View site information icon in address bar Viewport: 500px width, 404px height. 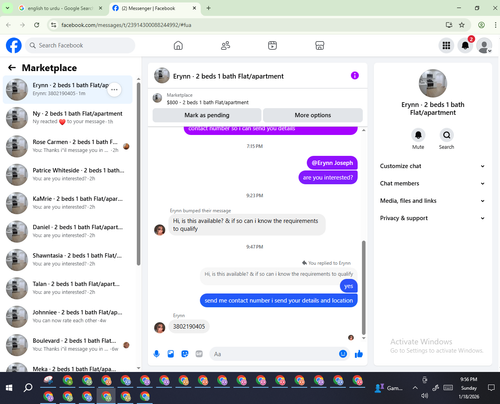53,25
